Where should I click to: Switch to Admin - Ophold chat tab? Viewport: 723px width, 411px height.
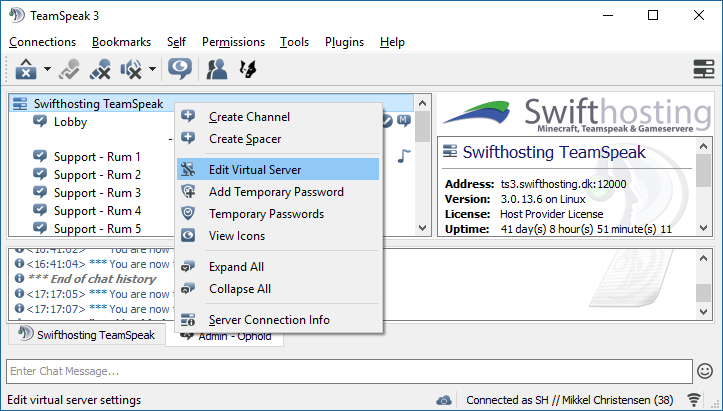(x=225, y=336)
